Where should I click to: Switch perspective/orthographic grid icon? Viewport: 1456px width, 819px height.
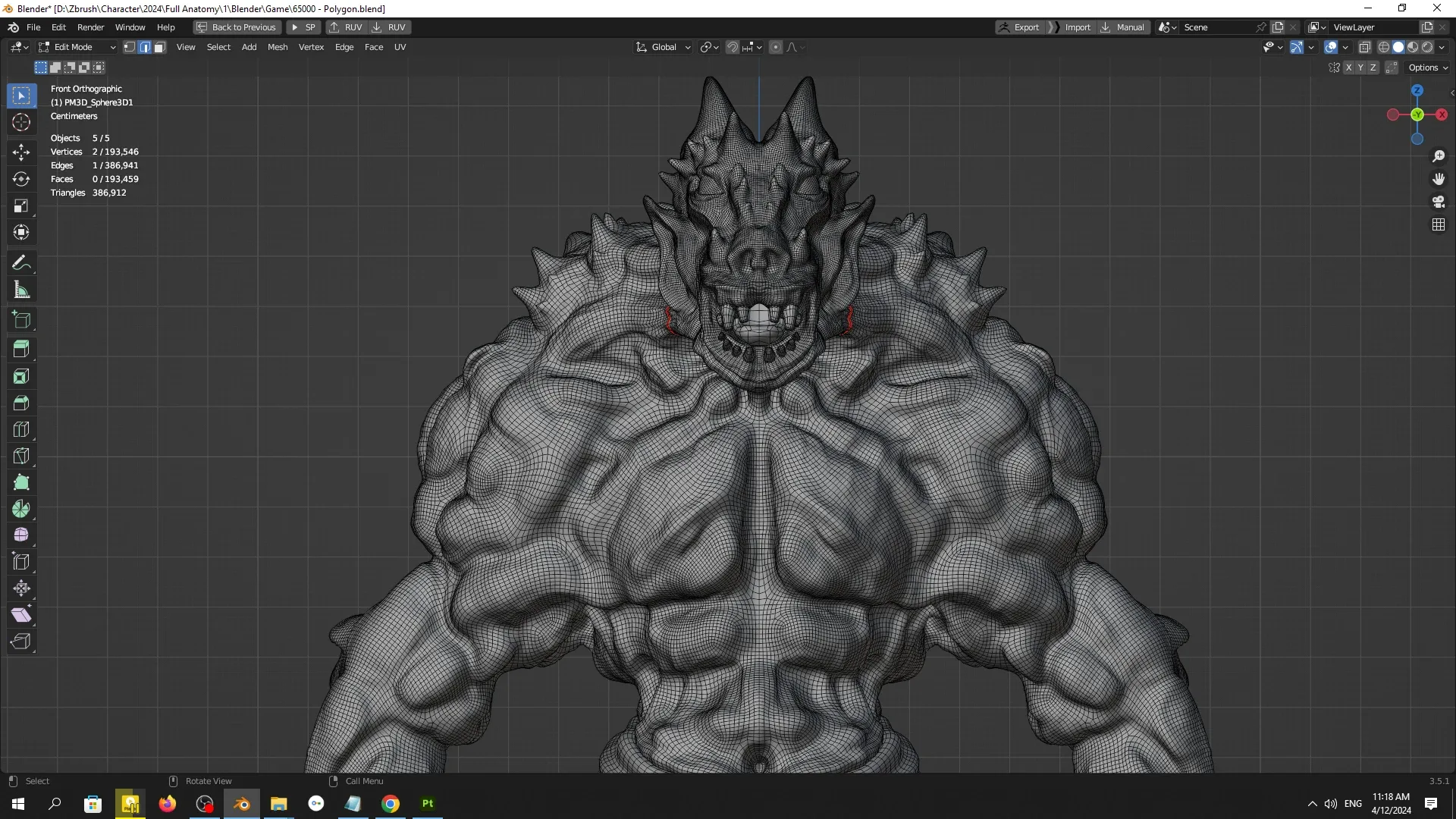click(x=1439, y=224)
